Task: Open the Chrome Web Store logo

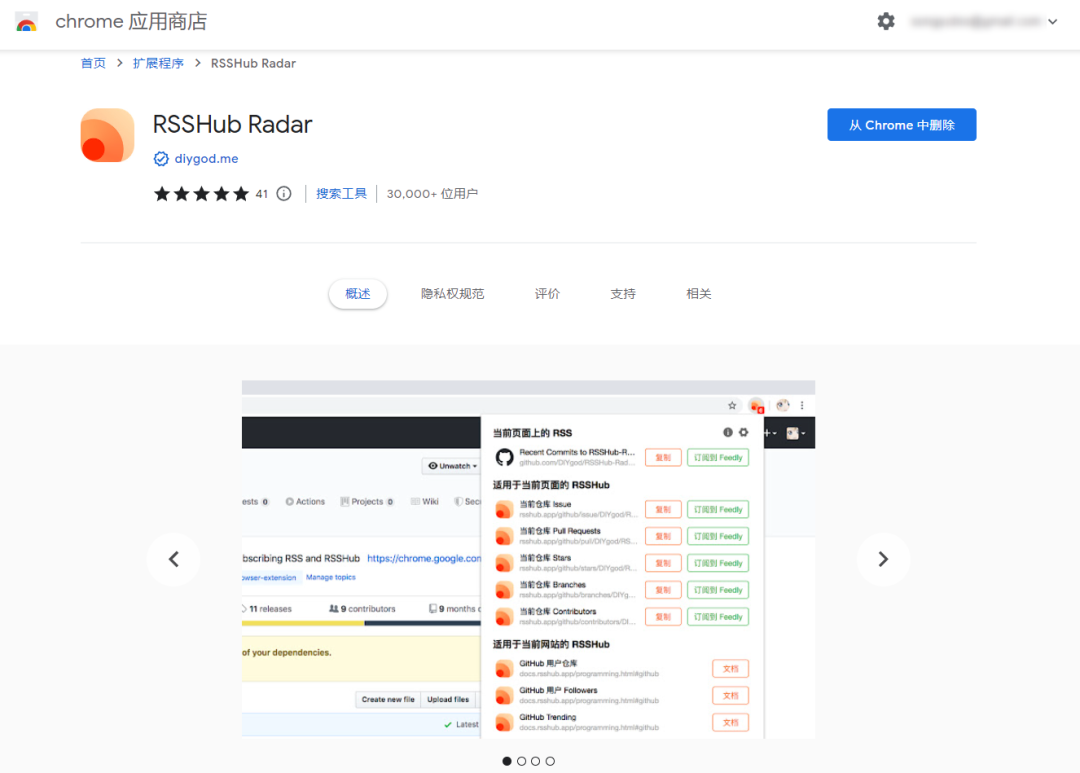Action: (x=26, y=21)
